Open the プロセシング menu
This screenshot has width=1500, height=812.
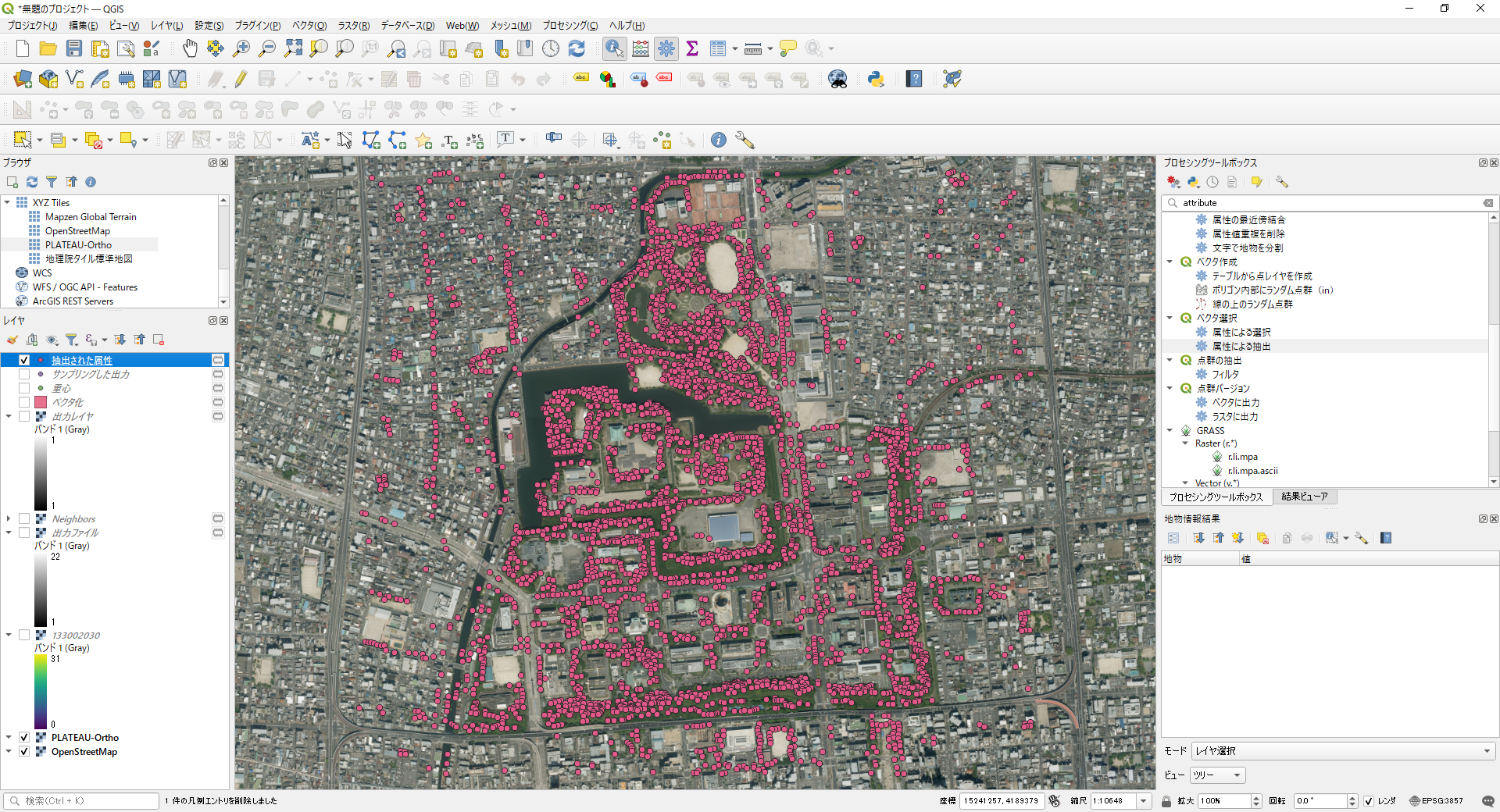pyautogui.click(x=570, y=26)
